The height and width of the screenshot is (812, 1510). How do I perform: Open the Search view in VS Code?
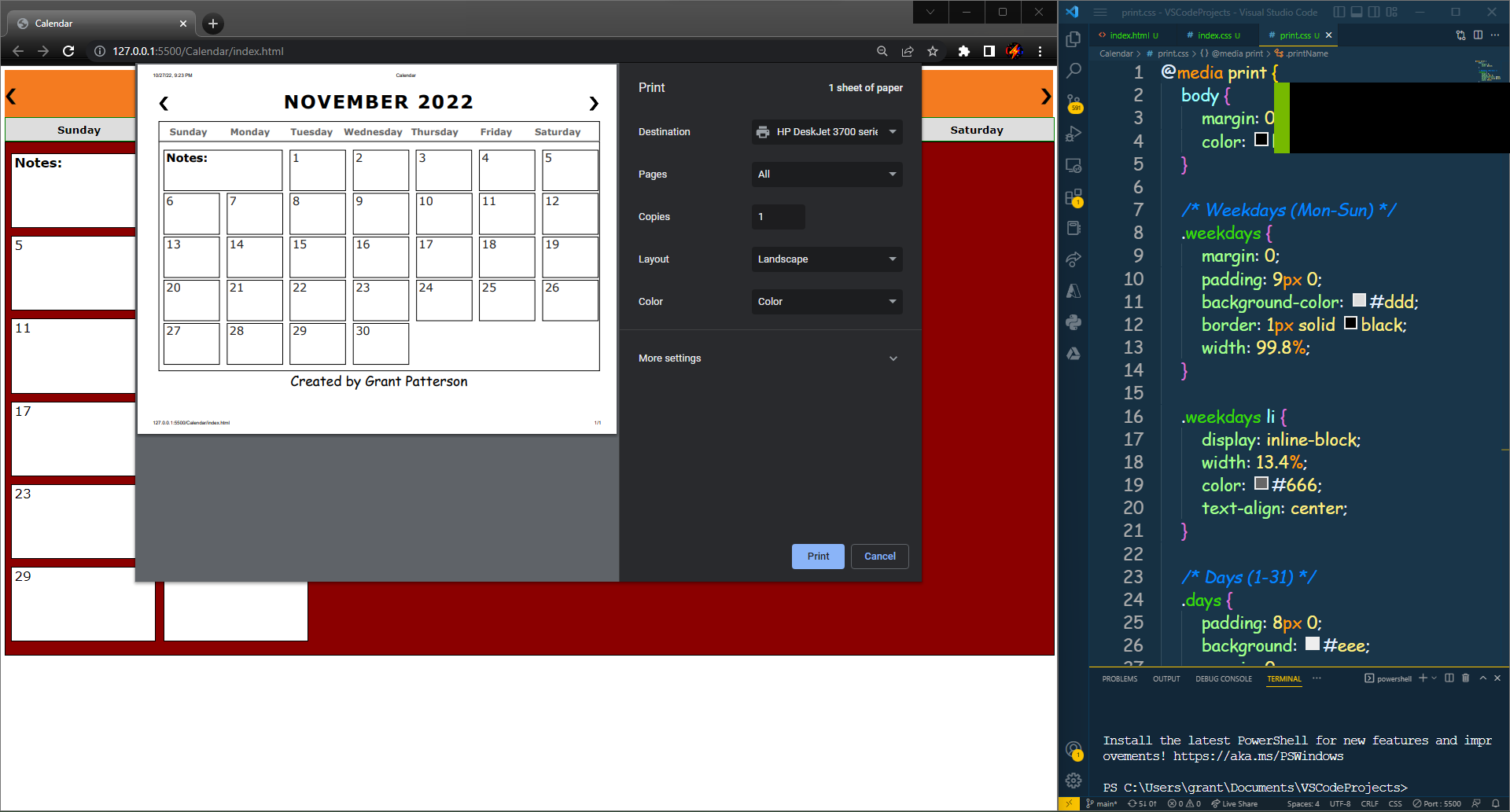1074,71
